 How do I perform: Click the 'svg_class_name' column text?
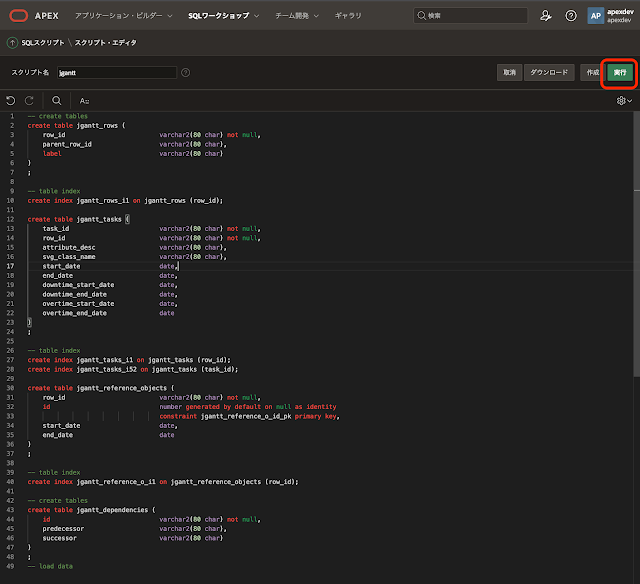69,257
